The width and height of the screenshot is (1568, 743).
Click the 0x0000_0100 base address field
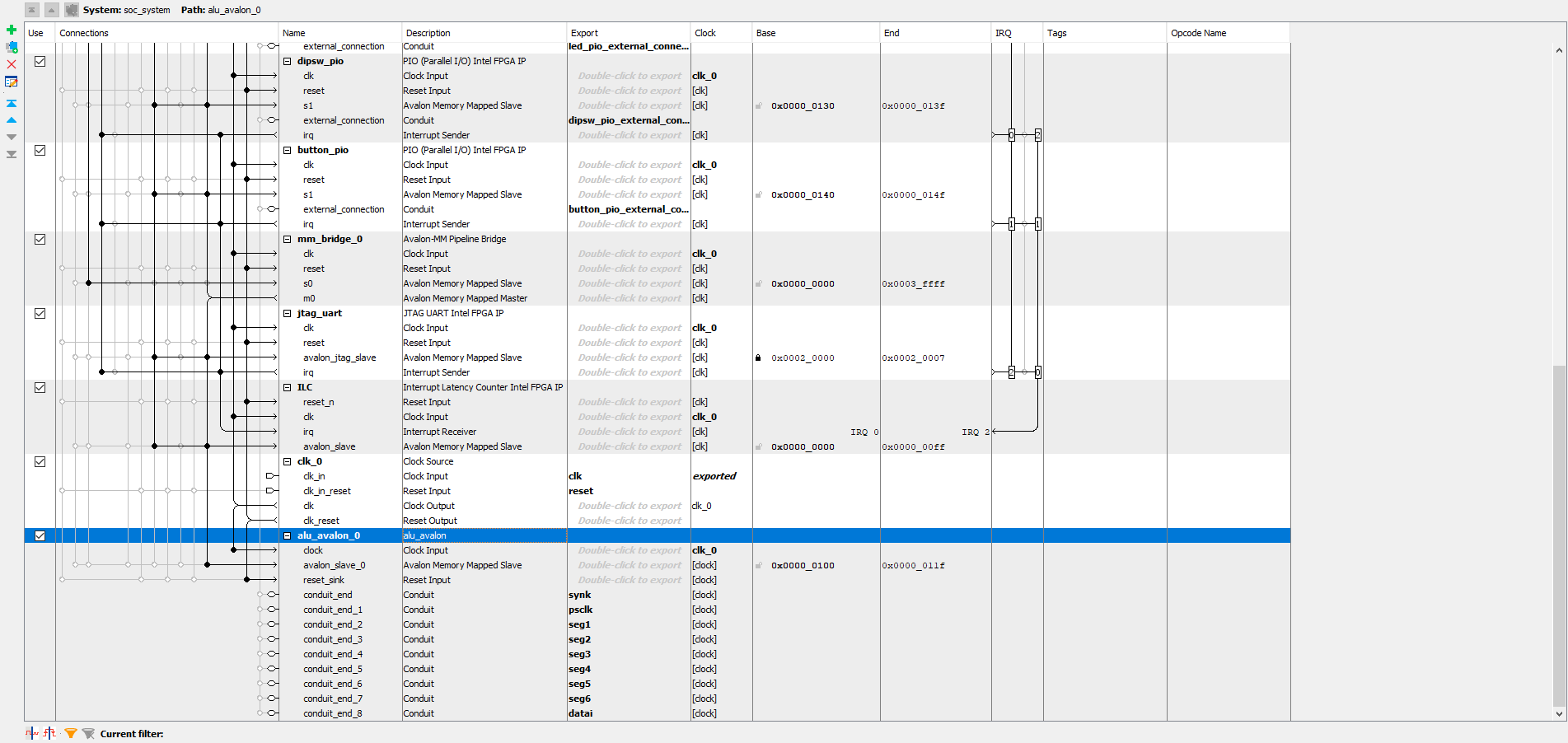(x=803, y=565)
